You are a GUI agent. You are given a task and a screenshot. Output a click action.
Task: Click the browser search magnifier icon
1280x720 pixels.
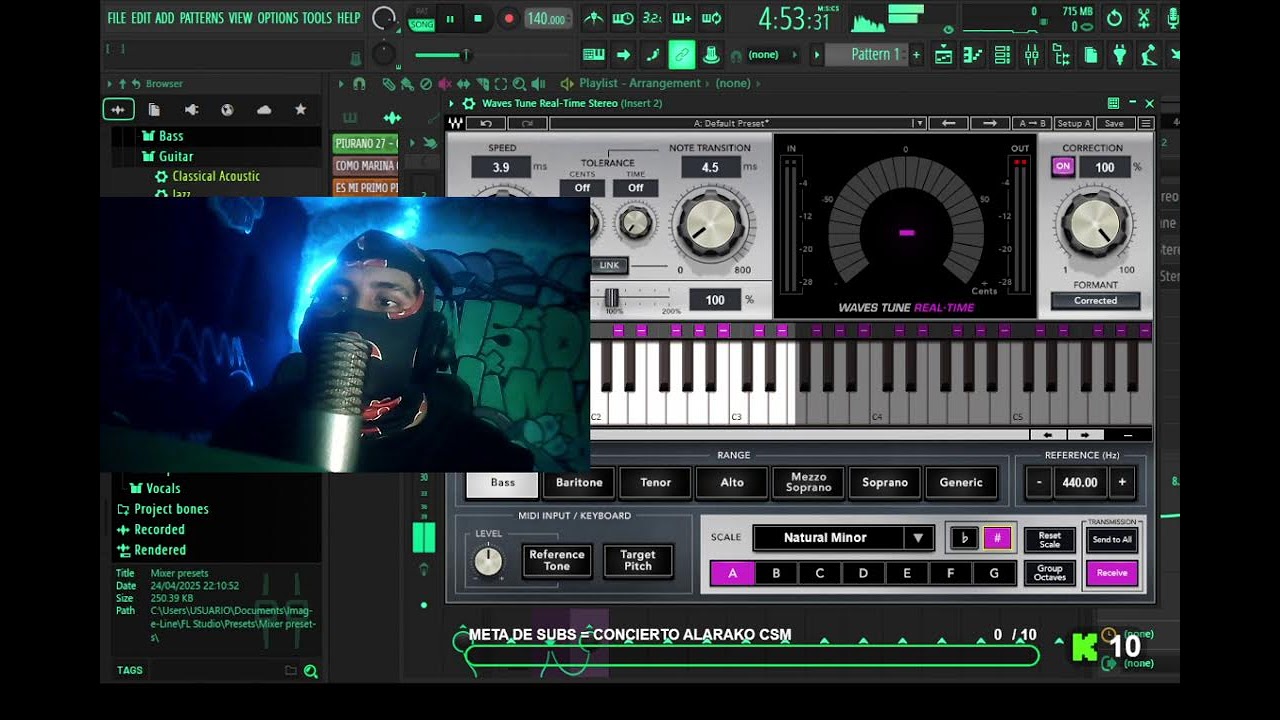311,672
